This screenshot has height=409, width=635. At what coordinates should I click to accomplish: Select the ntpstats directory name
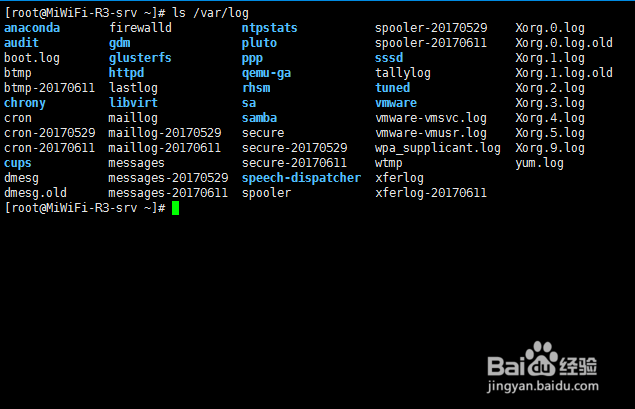click(x=270, y=28)
